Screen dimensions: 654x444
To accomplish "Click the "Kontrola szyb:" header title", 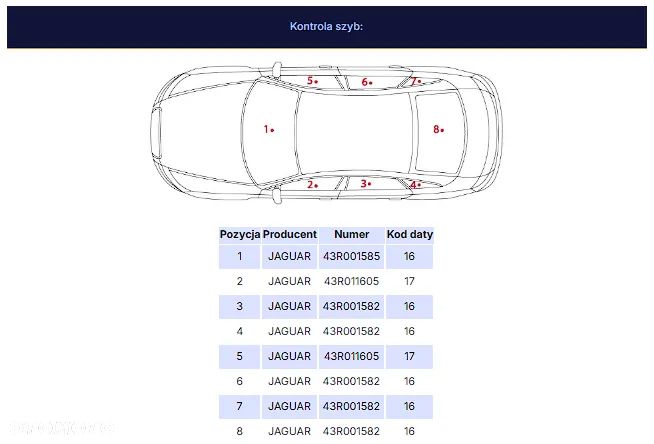I will tap(326, 26).
